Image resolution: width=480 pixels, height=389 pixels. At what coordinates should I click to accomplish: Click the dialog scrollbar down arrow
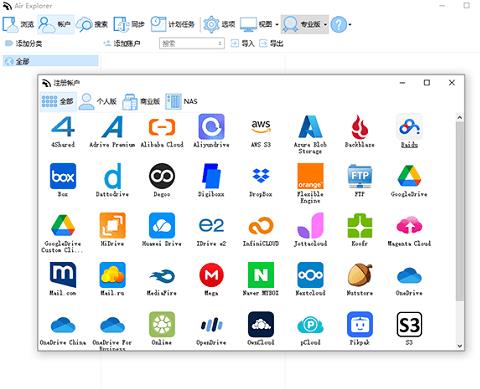(x=460, y=346)
